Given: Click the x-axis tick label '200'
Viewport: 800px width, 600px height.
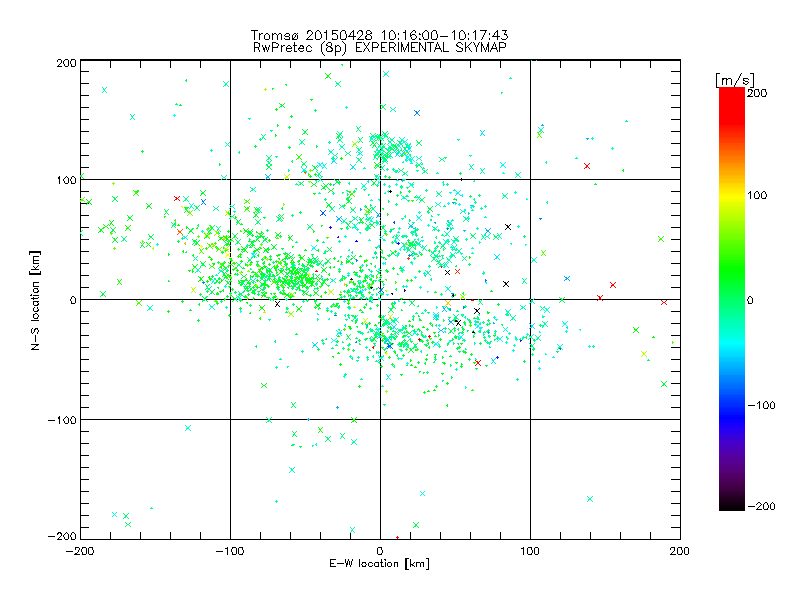Looking at the screenshot, I should coord(680,551).
